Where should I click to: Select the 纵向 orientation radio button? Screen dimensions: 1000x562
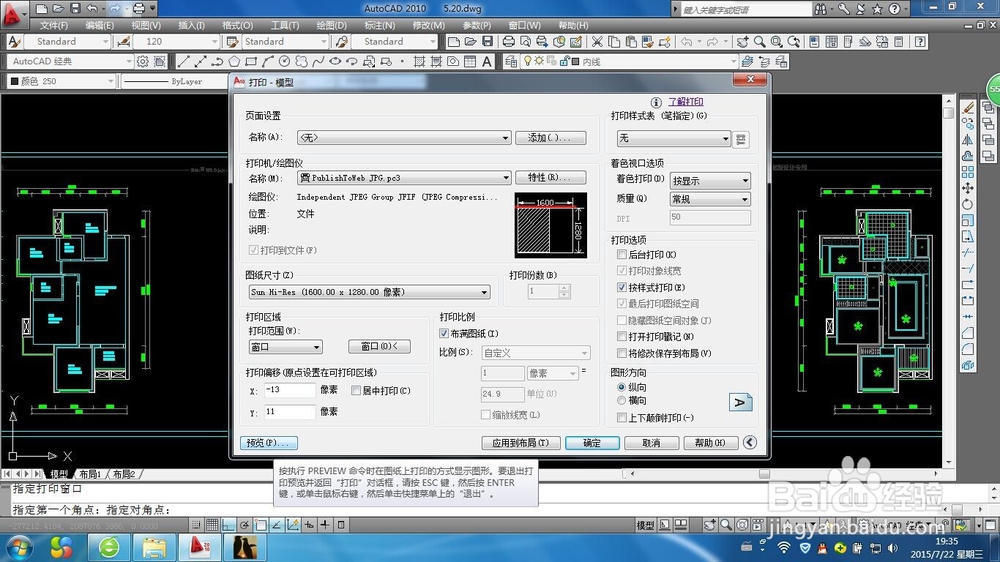(621, 387)
